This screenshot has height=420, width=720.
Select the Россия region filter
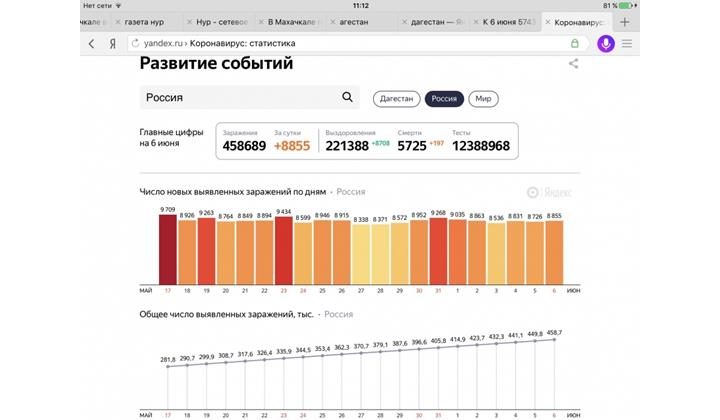click(x=444, y=99)
